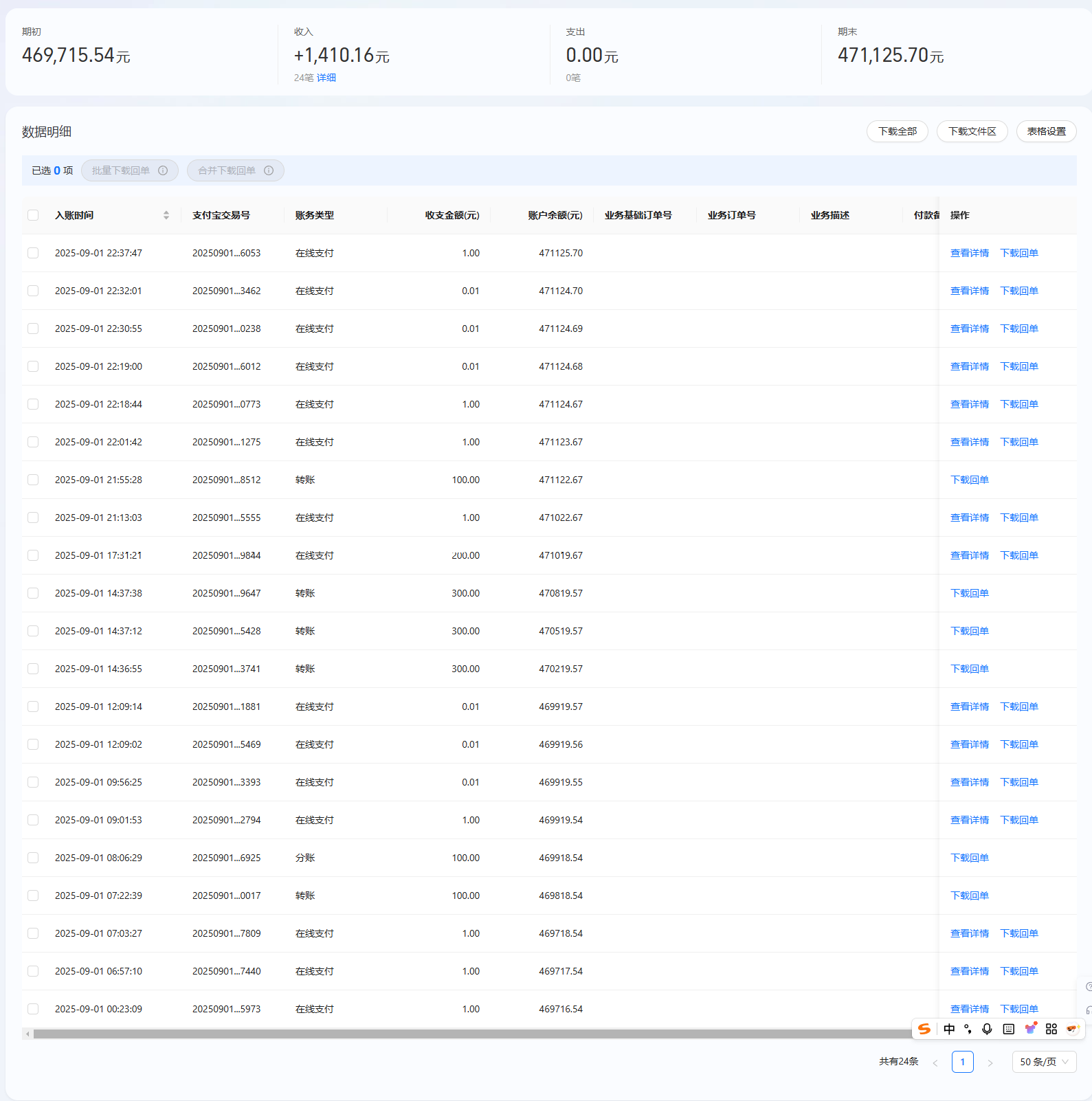This screenshot has width=1092, height=1101.
Task: Click the Sogou voice input microphone icon
Action: point(987,1029)
